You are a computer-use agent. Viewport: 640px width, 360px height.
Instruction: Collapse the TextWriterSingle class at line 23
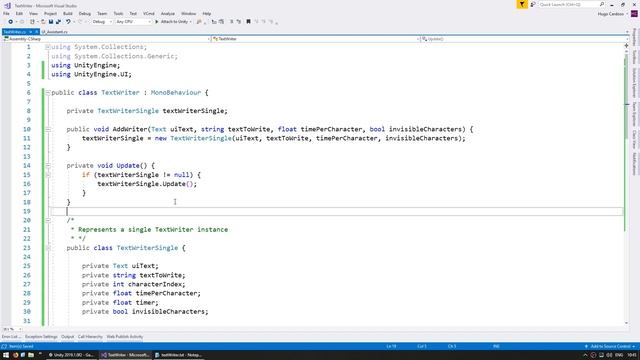[x=48, y=248]
